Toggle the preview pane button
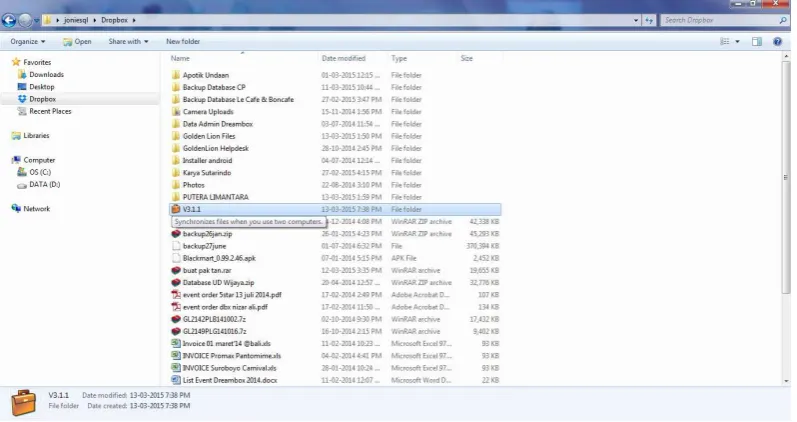This screenshot has height=422, width=797. [x=757, y=42]
